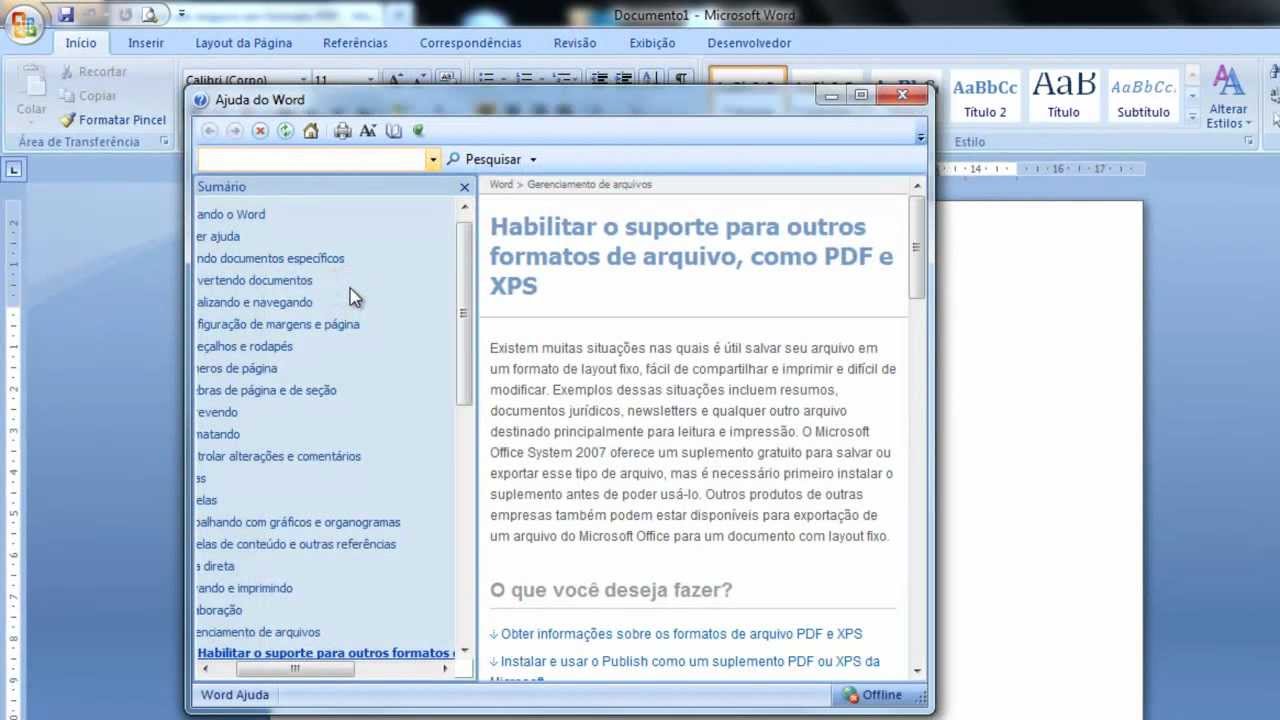
Task: Move styles gallery up one row
Action: [x=1192, y=77]
